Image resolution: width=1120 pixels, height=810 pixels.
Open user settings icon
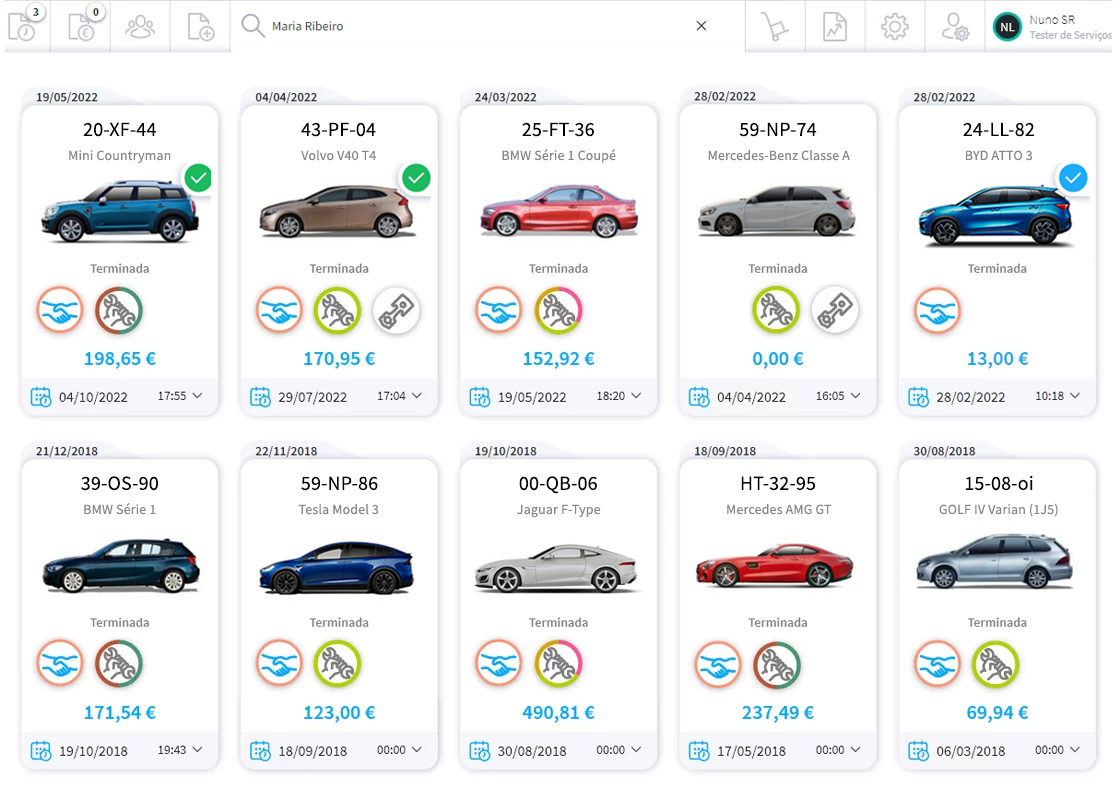pyautogui.click(x=955, y=26)
